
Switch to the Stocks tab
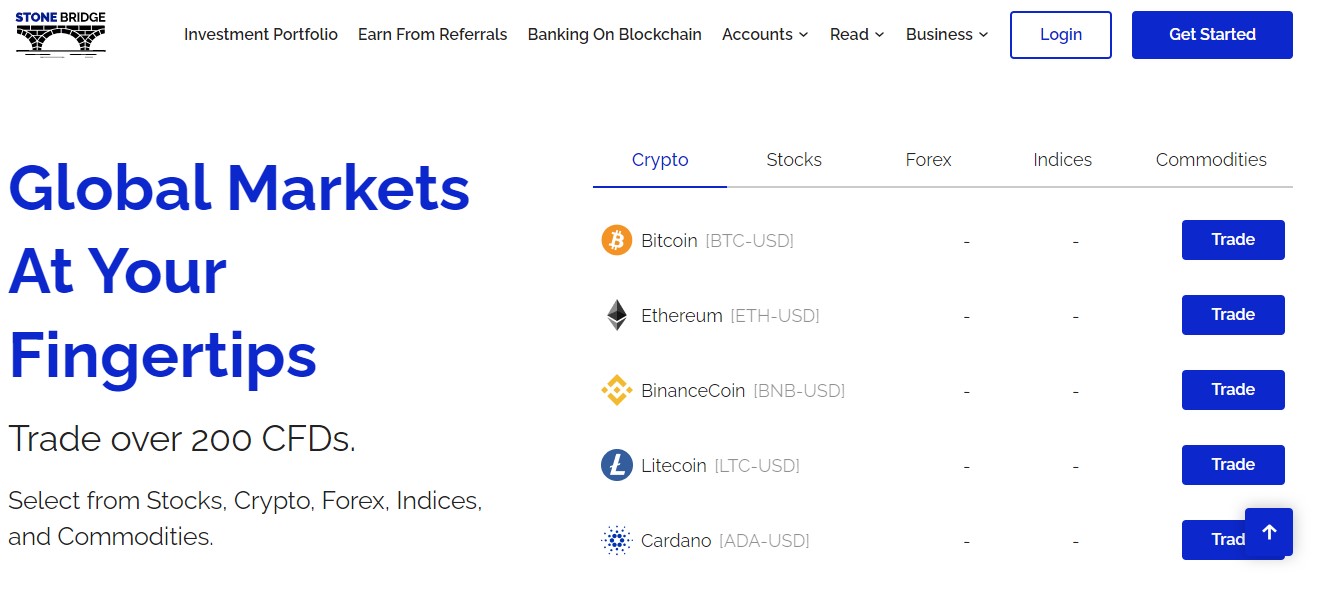tap(794, 160)
